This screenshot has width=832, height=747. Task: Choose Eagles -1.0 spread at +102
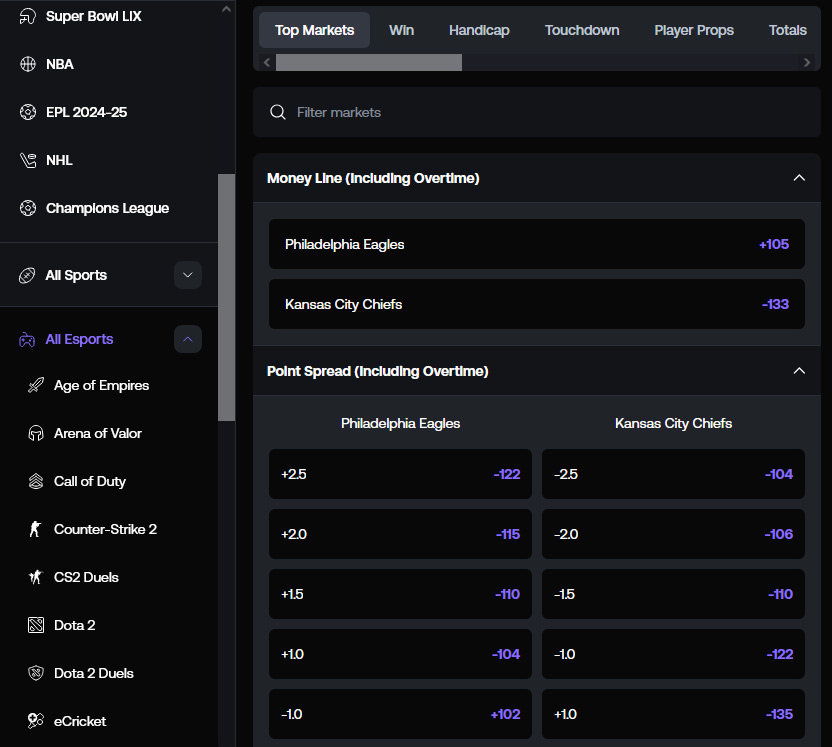click(x=400, y=714)
